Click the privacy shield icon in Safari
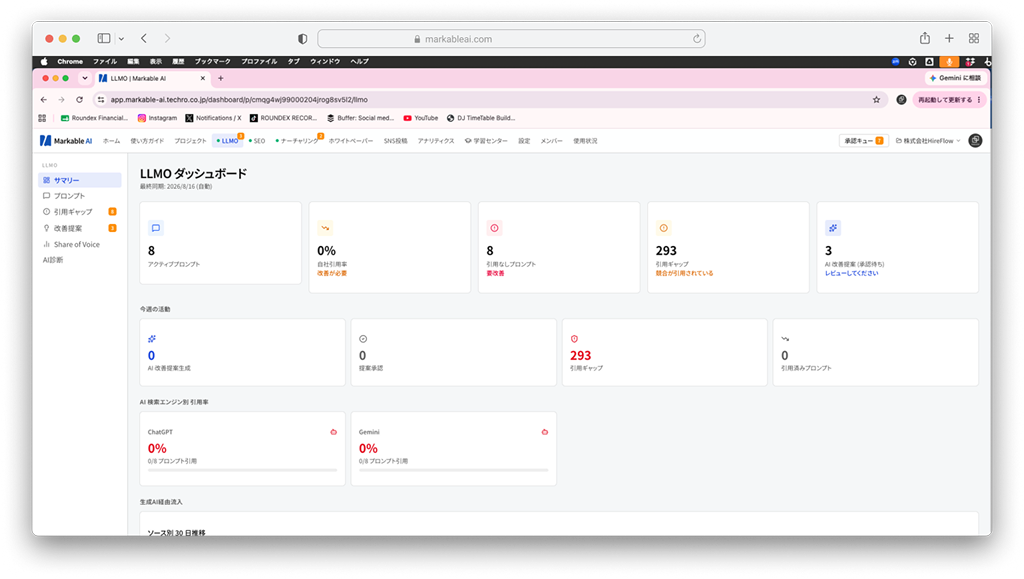The height and width of the screenshot is (579, 1024). pyautogui.click(x=302, y=39)
